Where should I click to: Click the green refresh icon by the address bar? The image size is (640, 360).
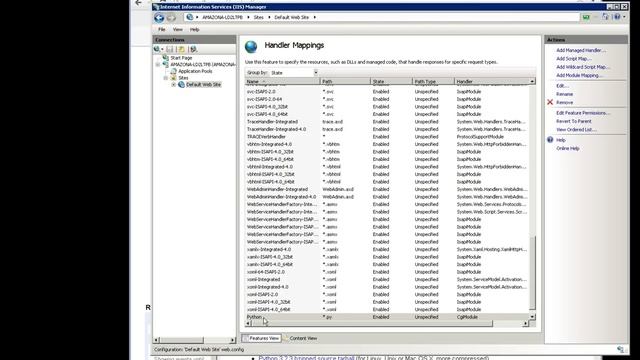tap(587, 17)
